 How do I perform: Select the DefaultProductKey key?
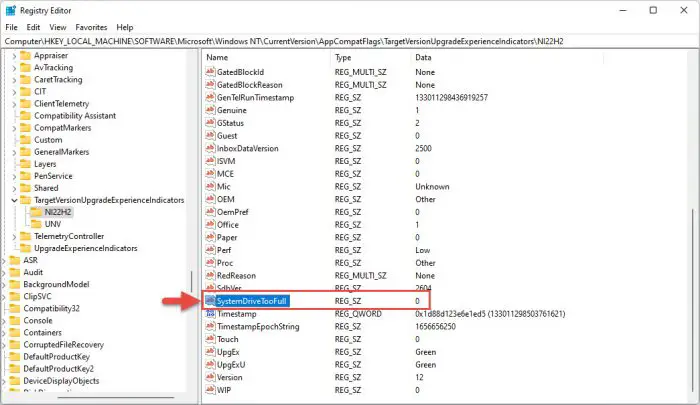56,357
